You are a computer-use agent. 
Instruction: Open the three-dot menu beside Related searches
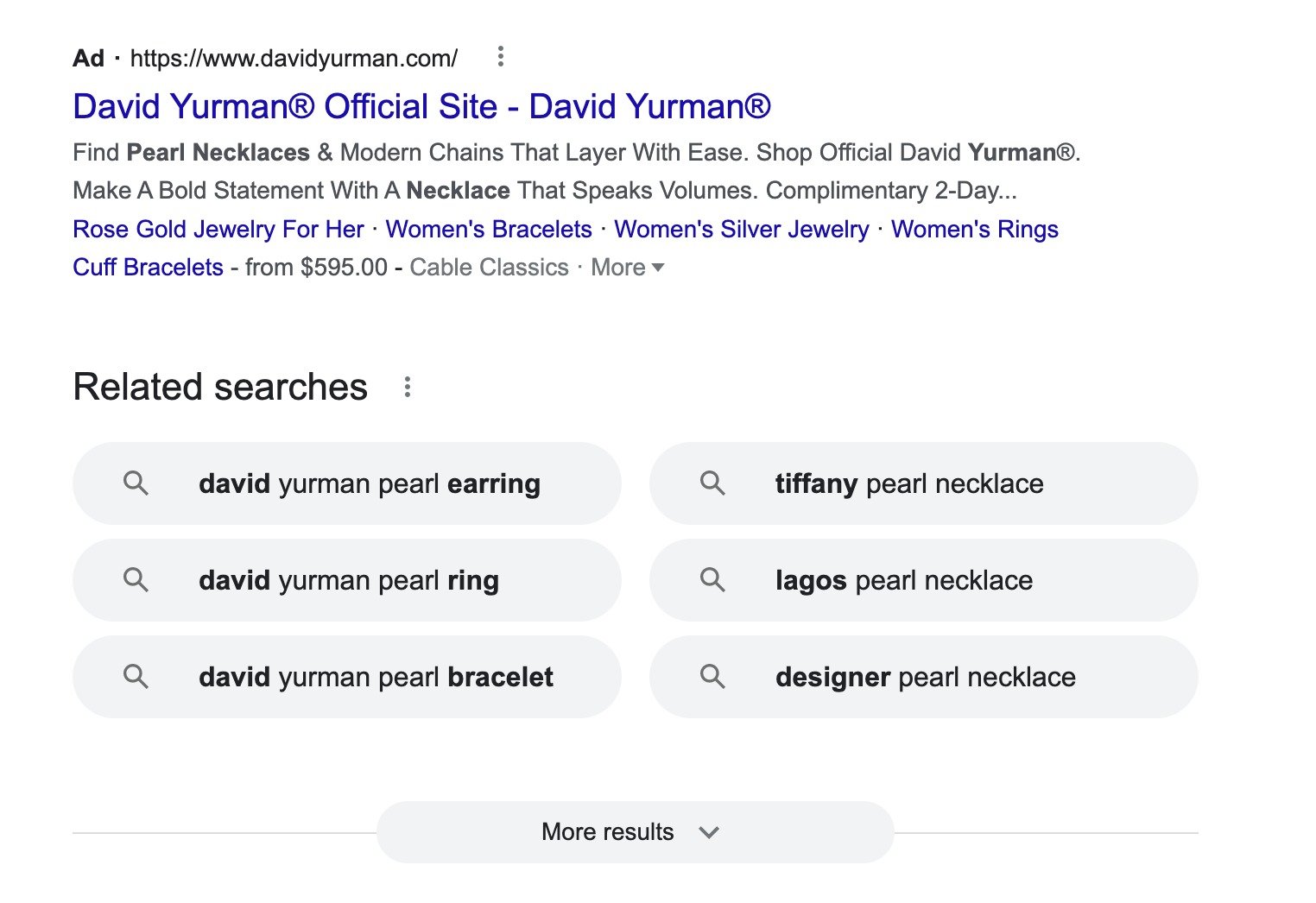click(x=406, y=386)
